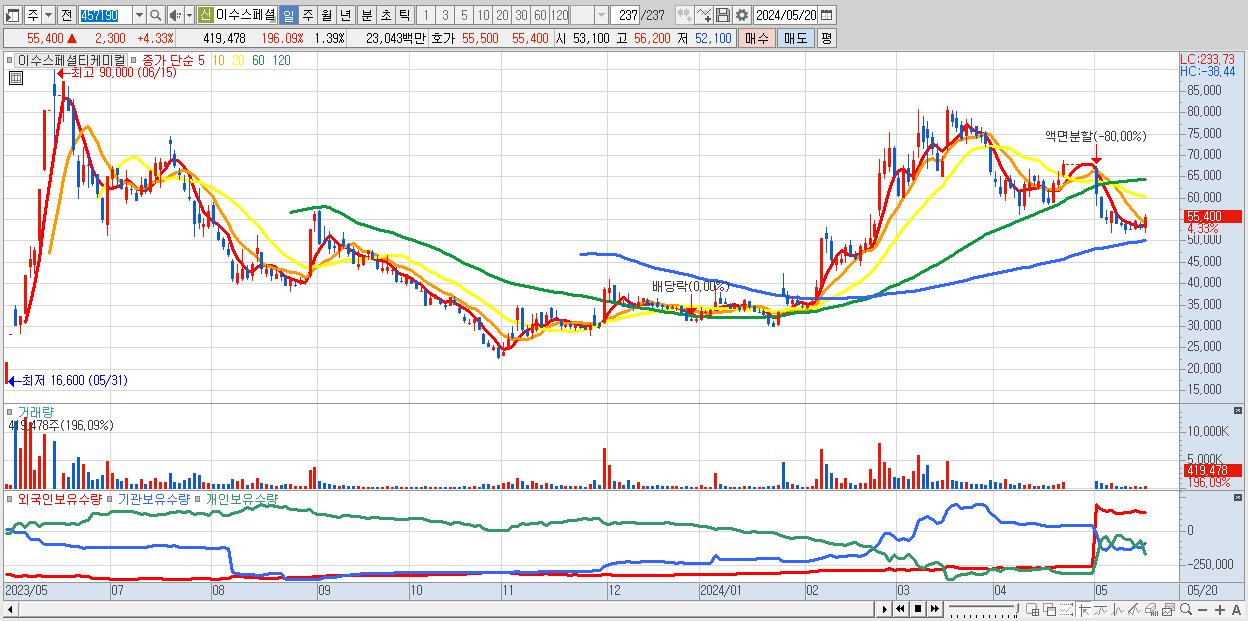
Task: Click the 매도 sell button
Action: (795, 38)
